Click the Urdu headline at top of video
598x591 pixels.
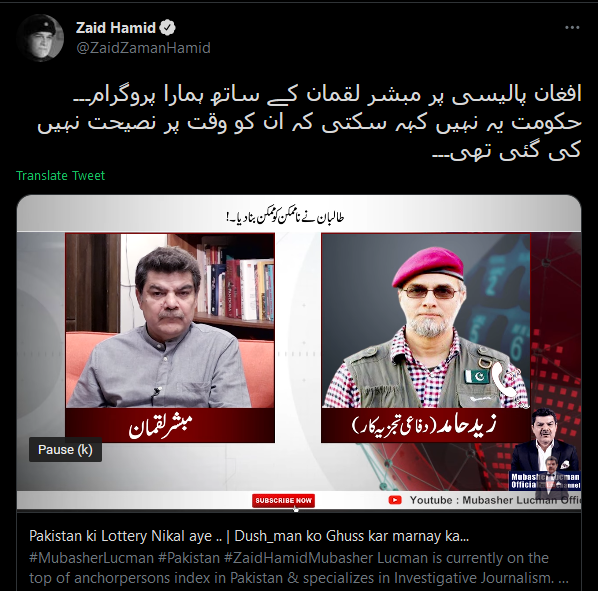point(285,217)
